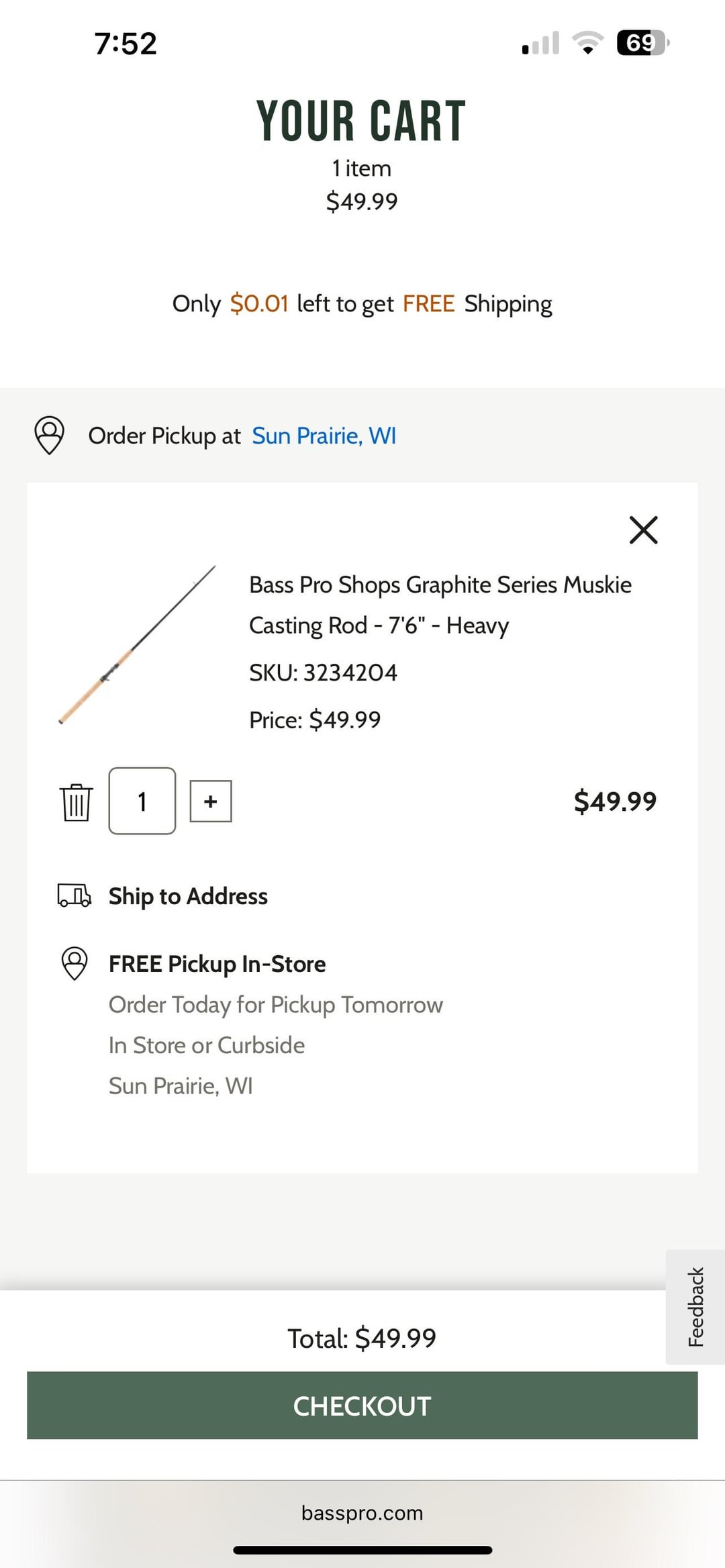Viewport: 725px width, 1568px height.
Task: Tap the in-store pickup pin icon
Action: pyautogui.click(x=75, y=963)
